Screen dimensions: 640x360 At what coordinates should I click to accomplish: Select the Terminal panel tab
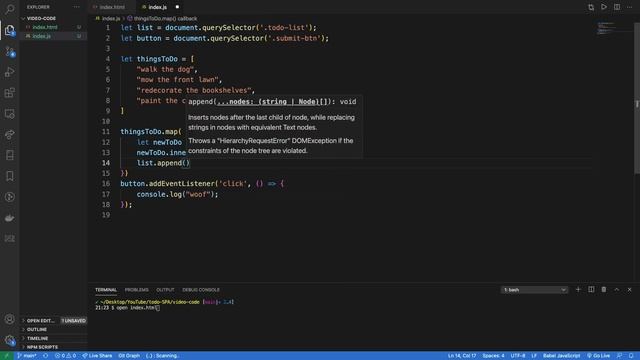point(106,290)
